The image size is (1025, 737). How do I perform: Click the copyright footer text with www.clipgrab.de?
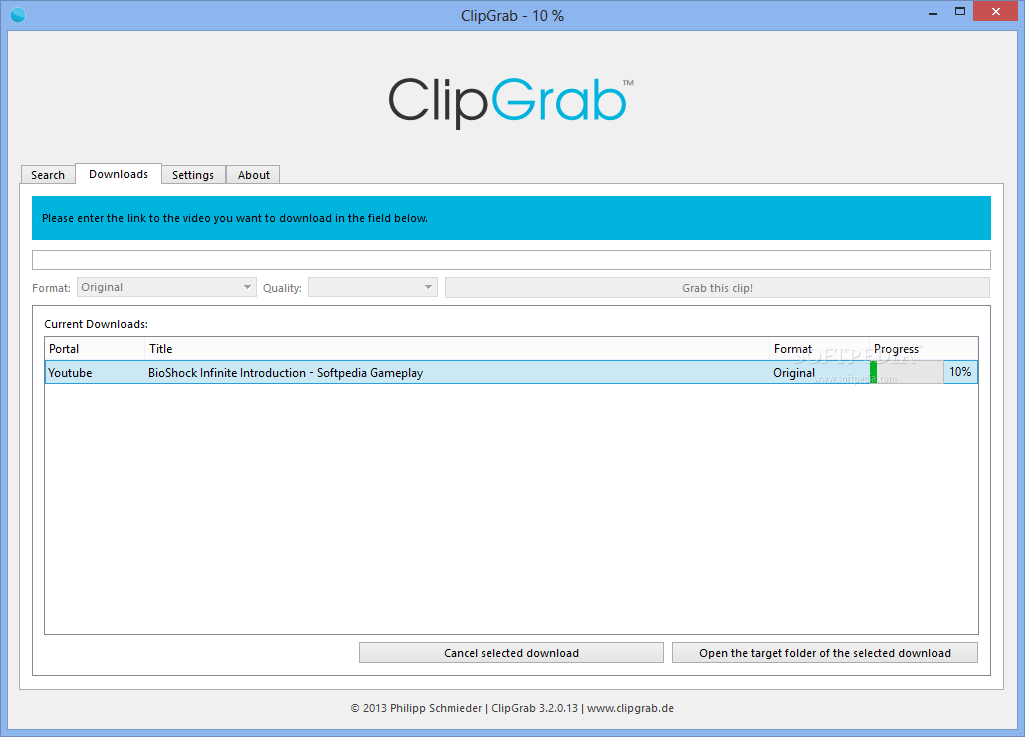coord(512,708)
